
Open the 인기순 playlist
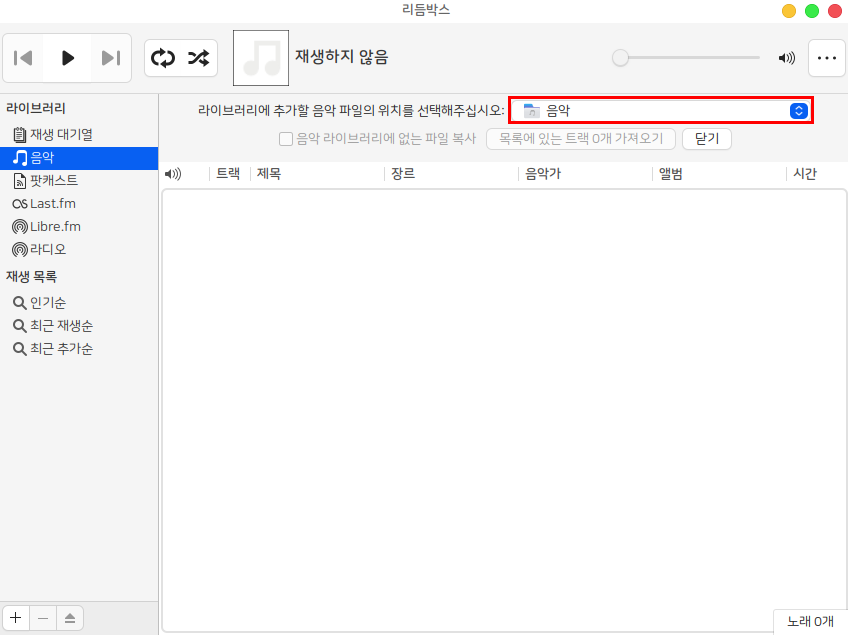tap(47, 302)
